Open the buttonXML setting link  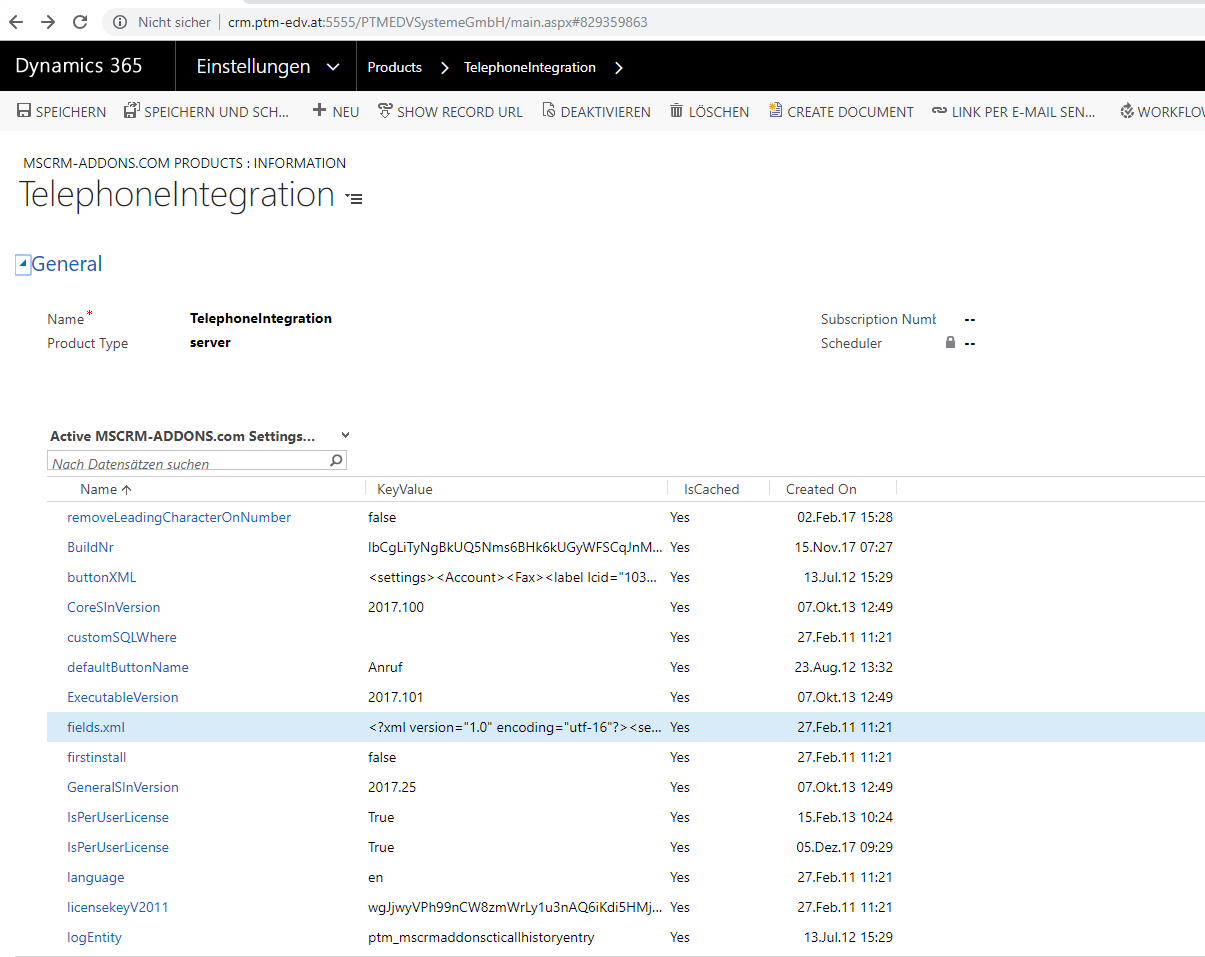coord(102,578)
